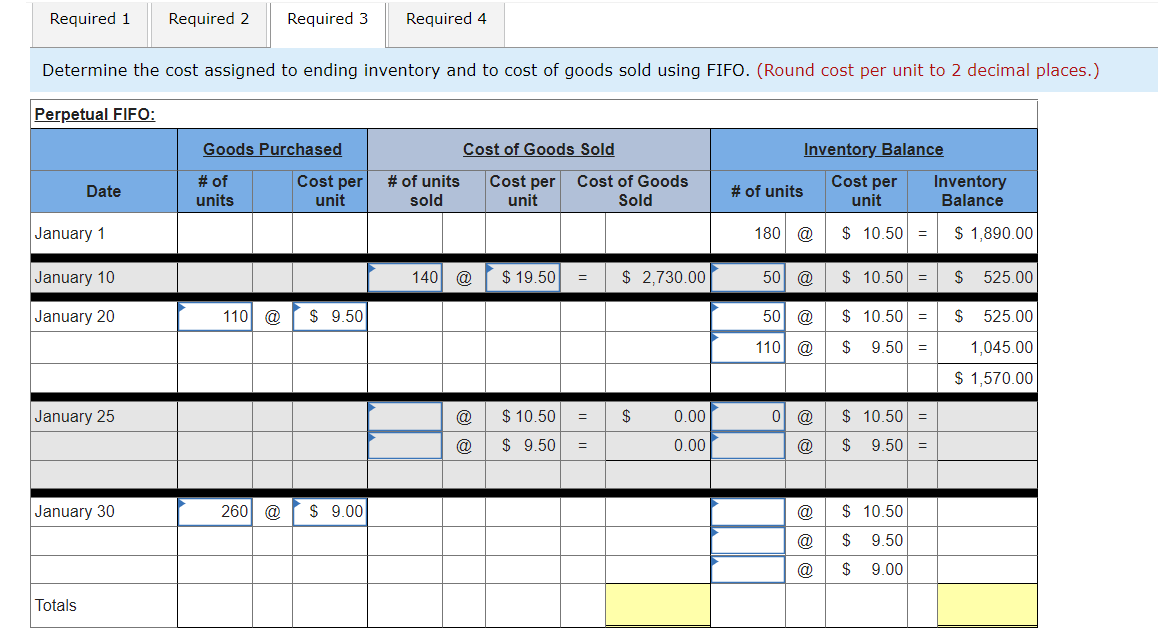Click the yellow Totals inventory balance cell
1158x631 pixels.
click(986, 605)
